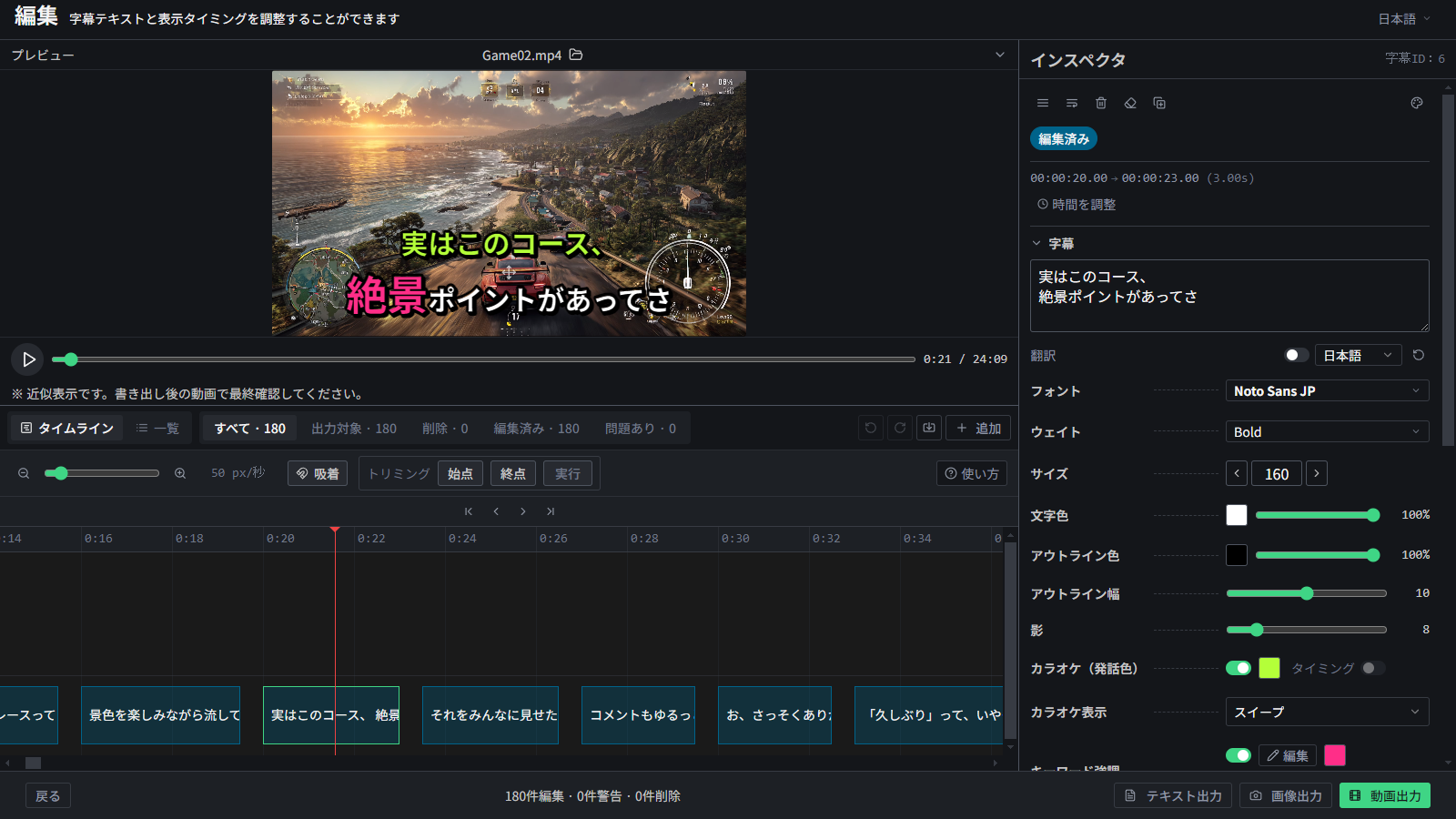The height and width of the screenshot is (819, 1456).
Task: Click the import/download icon beside 追加
Action: click(x=929, y=428)
